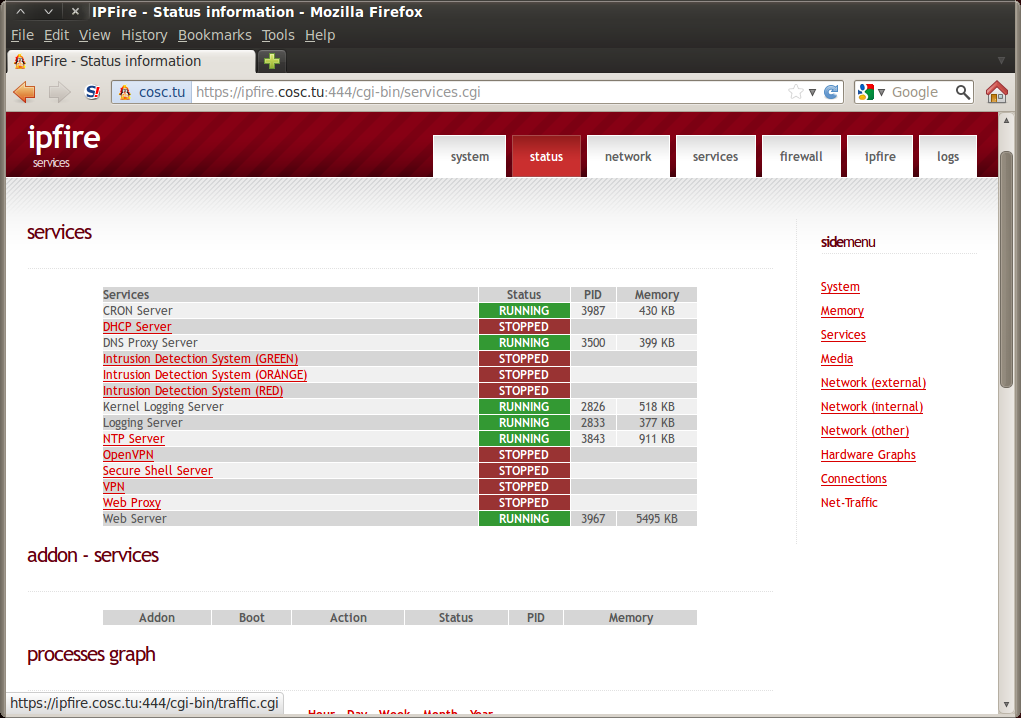
Task: Switch to the firewall tab
Action: (x=801, y=156)
